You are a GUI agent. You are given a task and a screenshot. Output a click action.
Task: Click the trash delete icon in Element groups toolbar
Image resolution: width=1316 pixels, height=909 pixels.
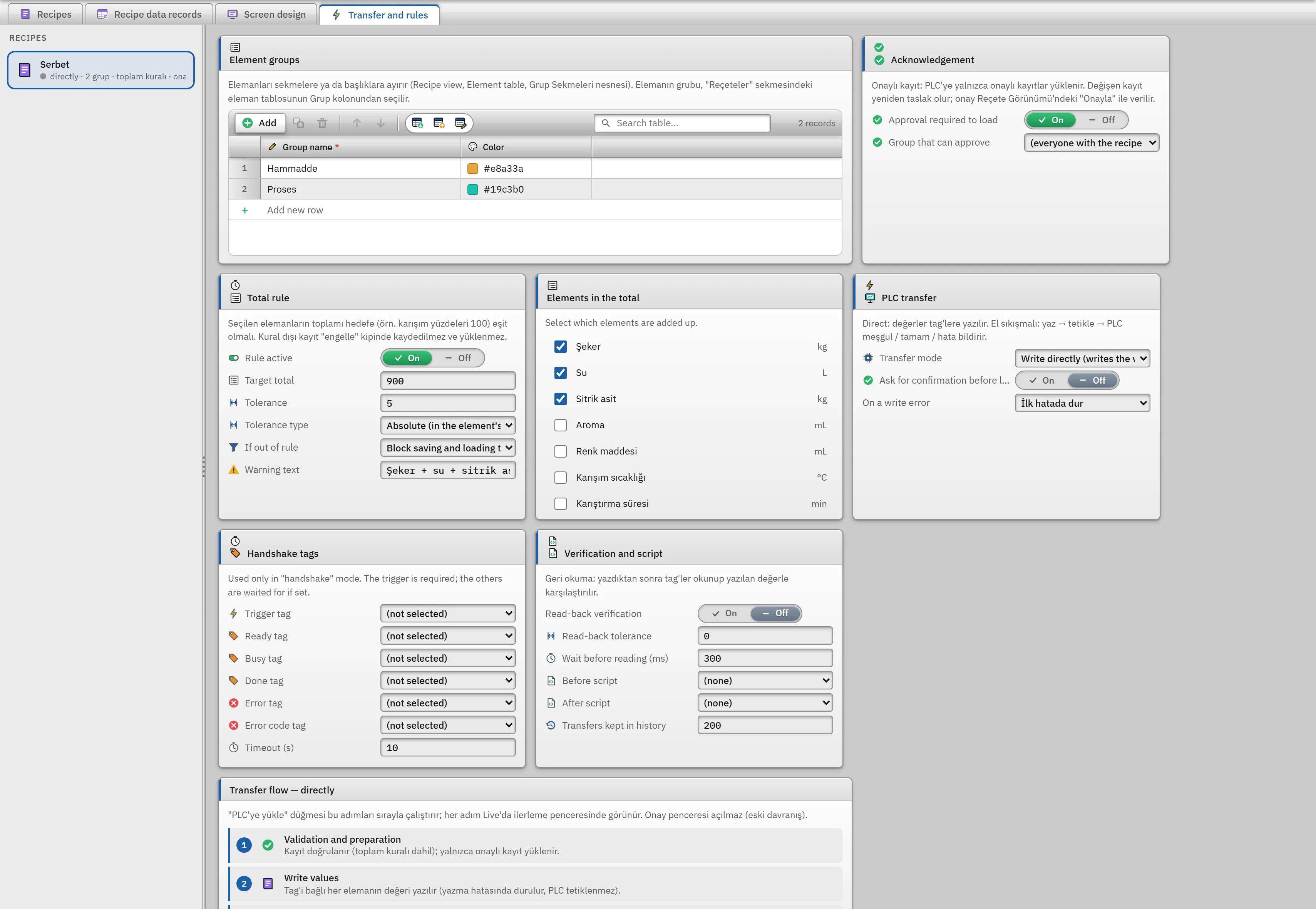pos(322,123)
